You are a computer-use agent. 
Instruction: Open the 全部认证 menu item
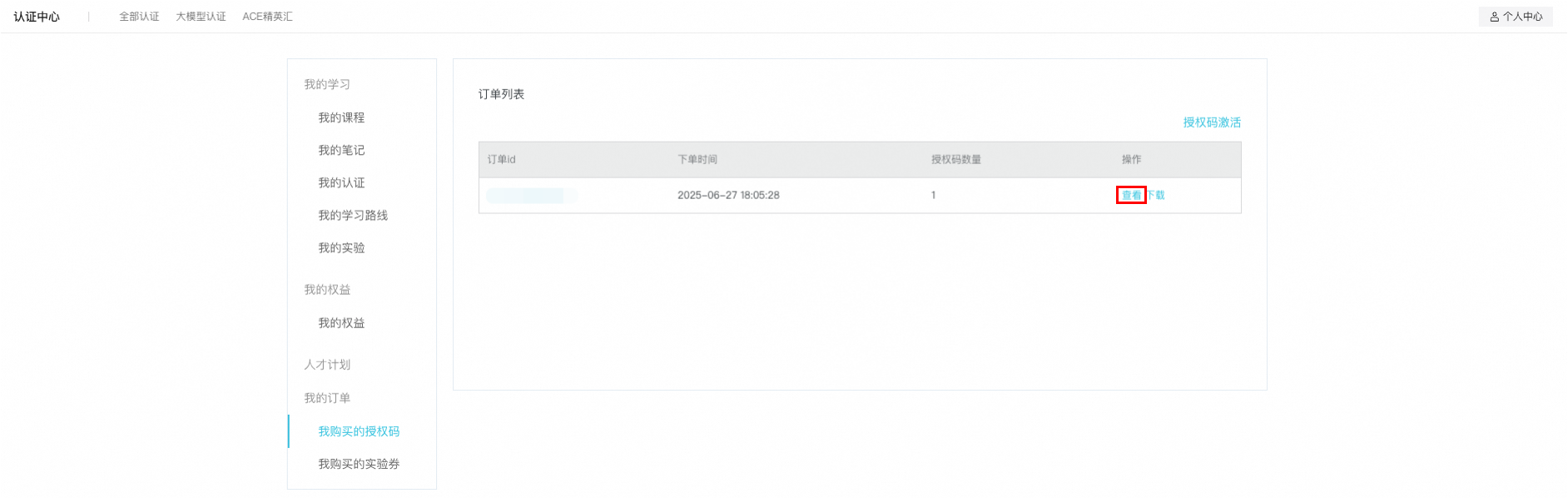point(139,17)
